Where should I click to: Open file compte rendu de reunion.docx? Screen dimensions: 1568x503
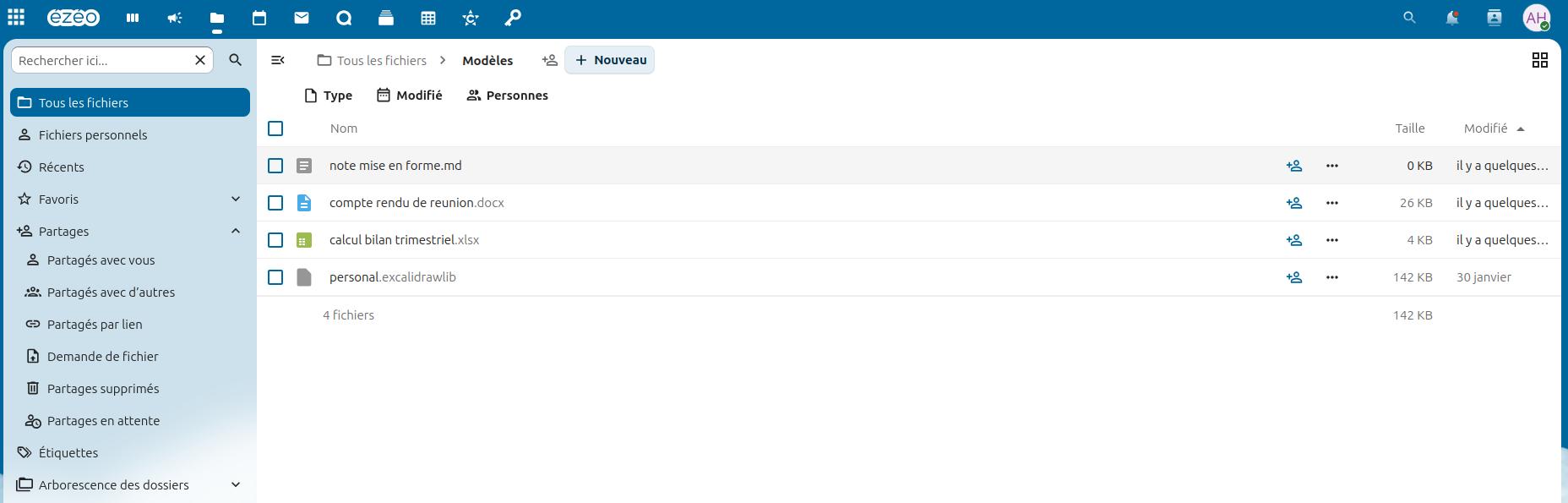(416, 203)
